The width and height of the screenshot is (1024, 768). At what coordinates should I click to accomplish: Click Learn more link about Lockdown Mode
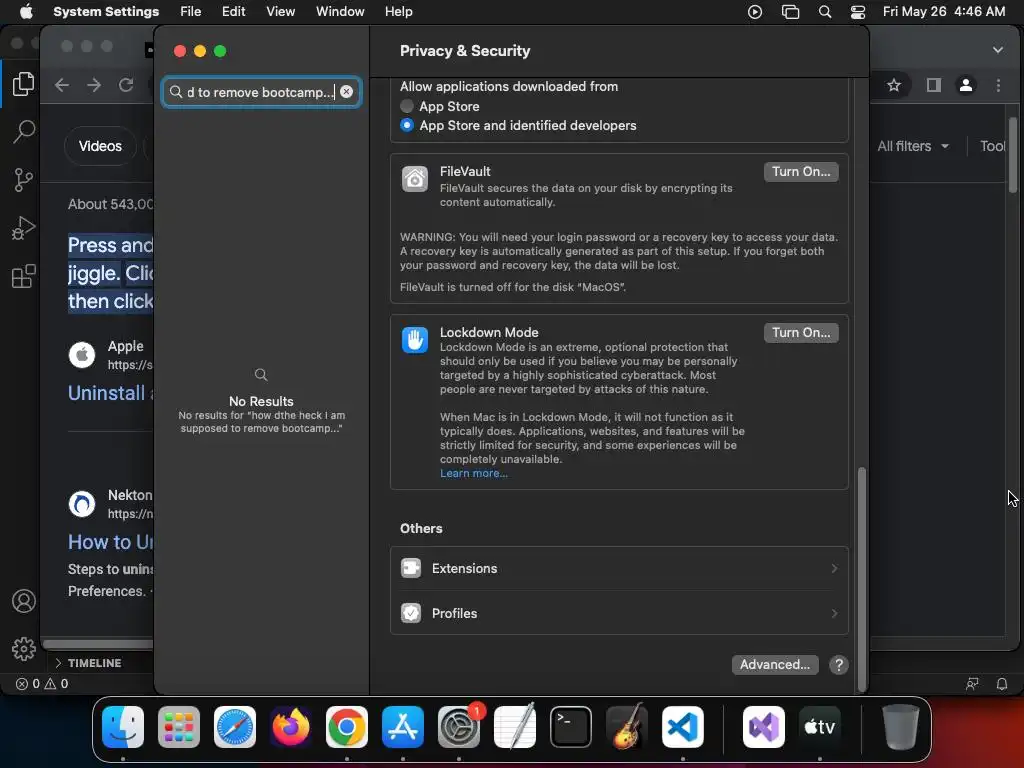coord(473,473)
